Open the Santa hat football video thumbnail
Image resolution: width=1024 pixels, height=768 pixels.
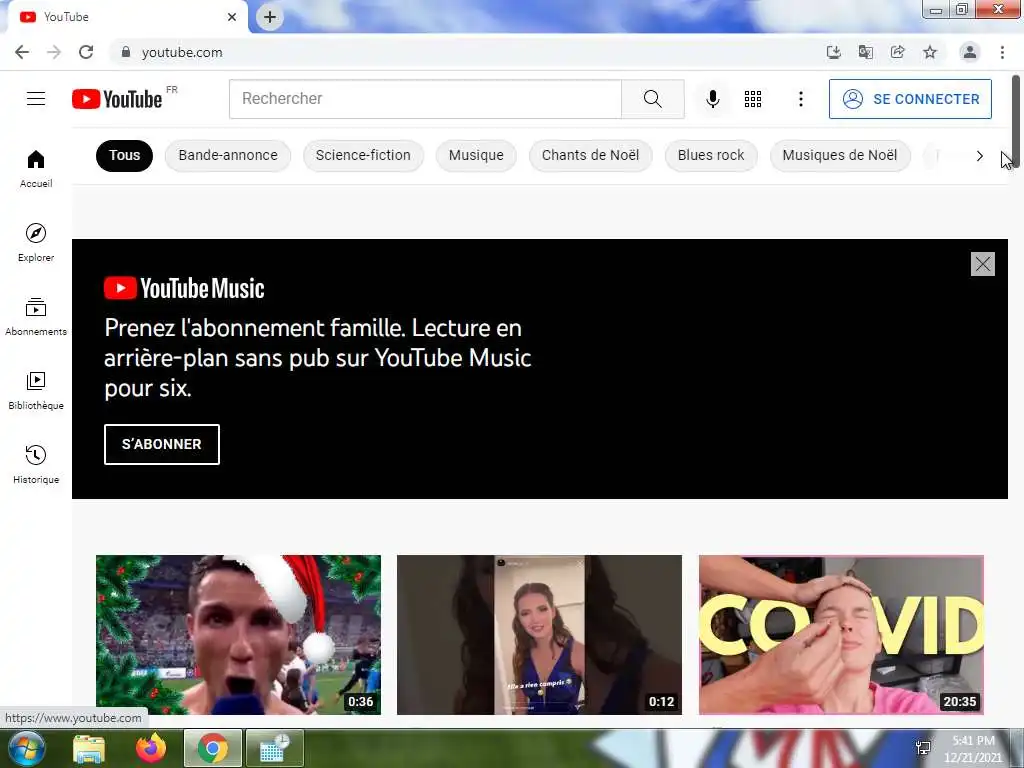pyautogui.click(x=238, y=635)
